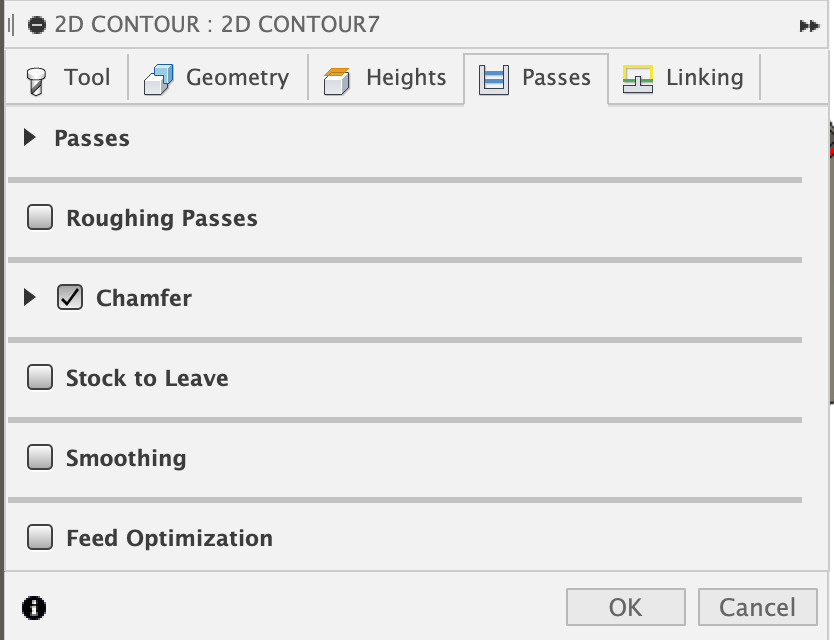Screen dimensions: 834x640
Task: Turn on Smoothing
Action: click(x=40, y=457)
